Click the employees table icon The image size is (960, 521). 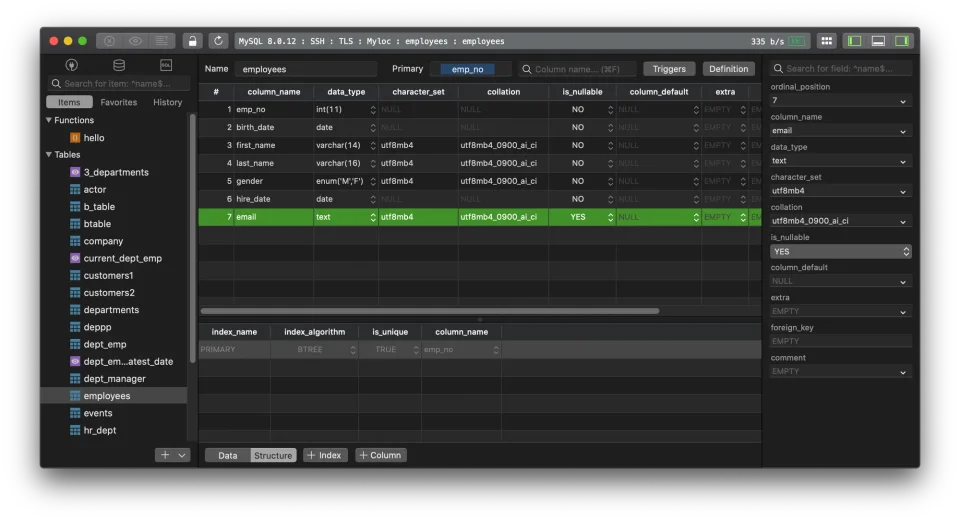coord(75,395)
